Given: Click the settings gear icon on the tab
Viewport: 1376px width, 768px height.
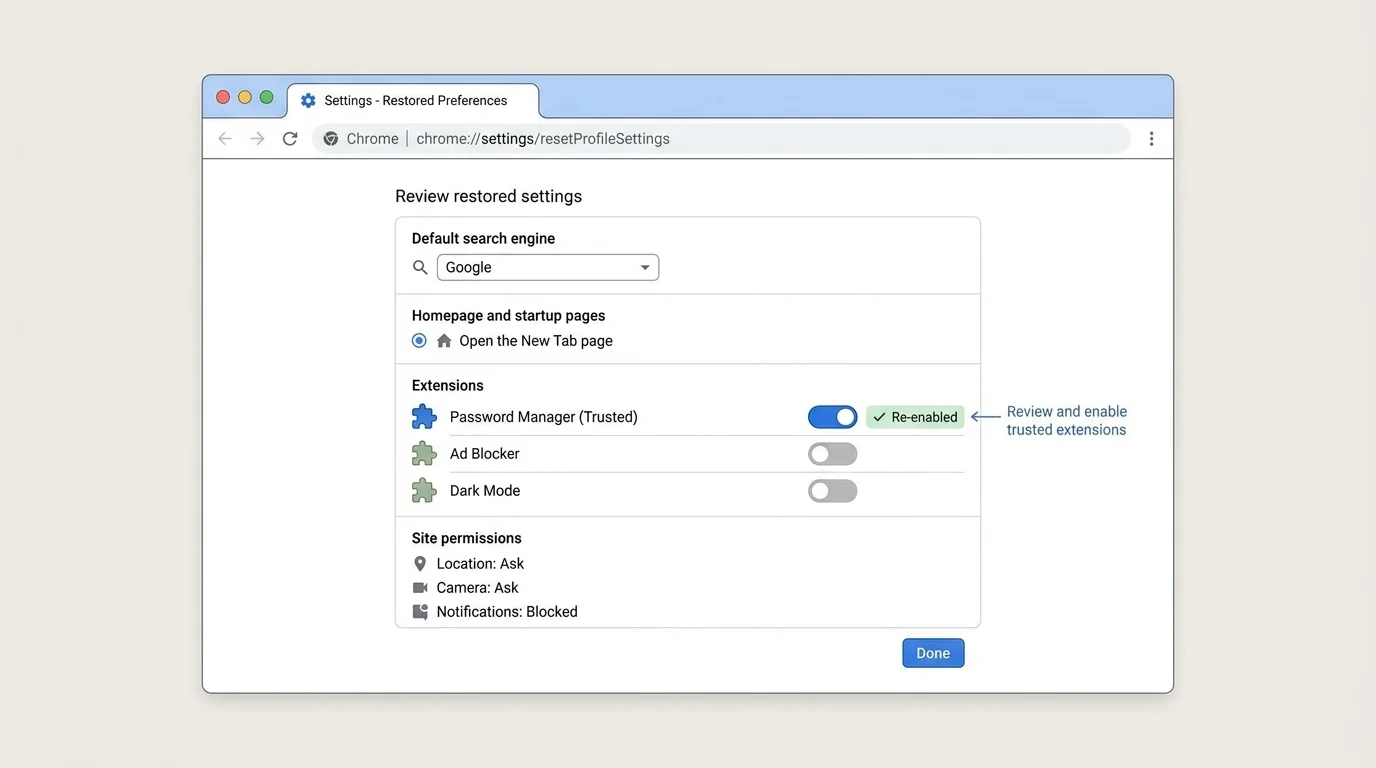Looking at the screenshot, I should [308, 101].
